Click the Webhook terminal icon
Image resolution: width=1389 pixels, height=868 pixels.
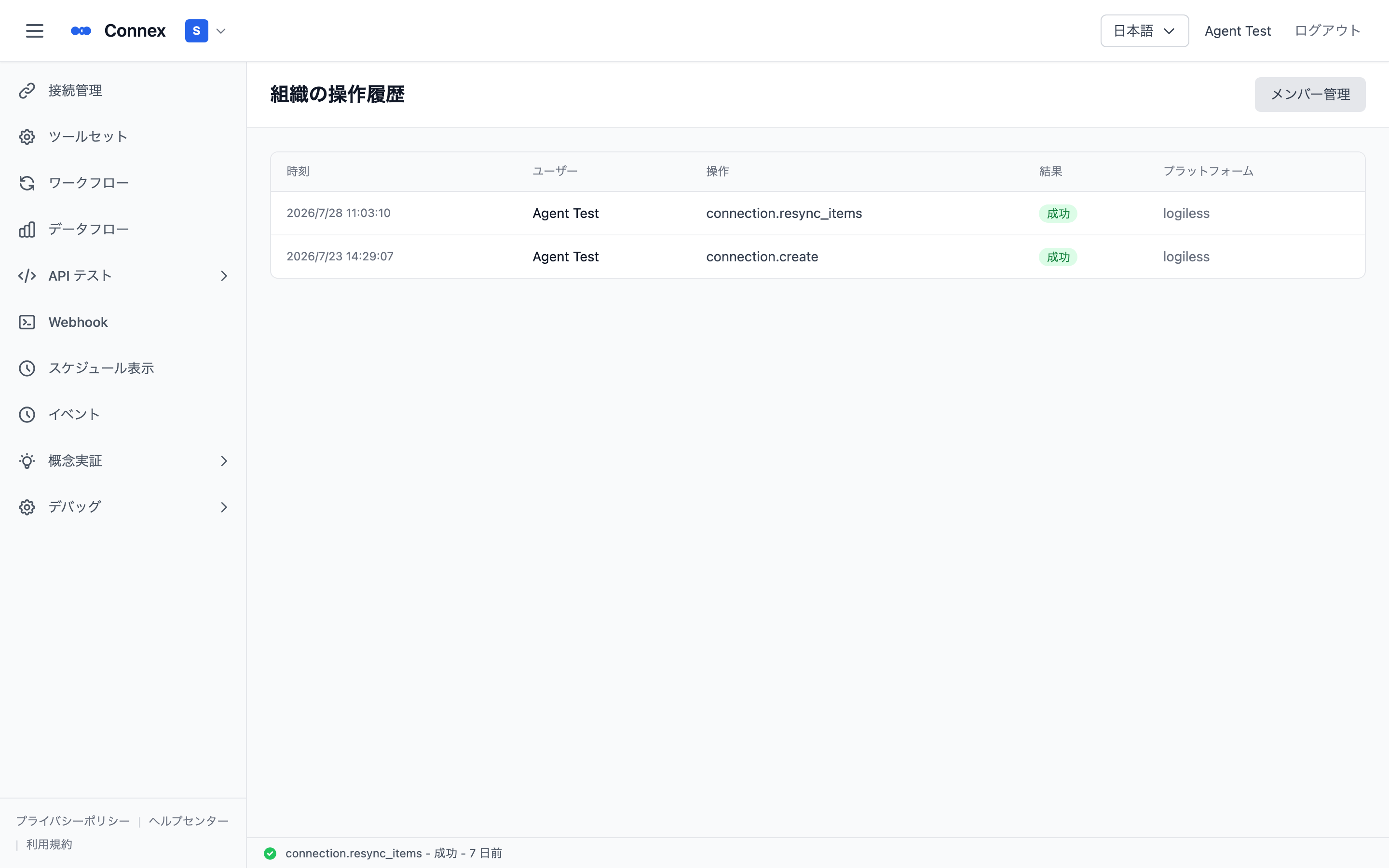click(x=27, y=322)
